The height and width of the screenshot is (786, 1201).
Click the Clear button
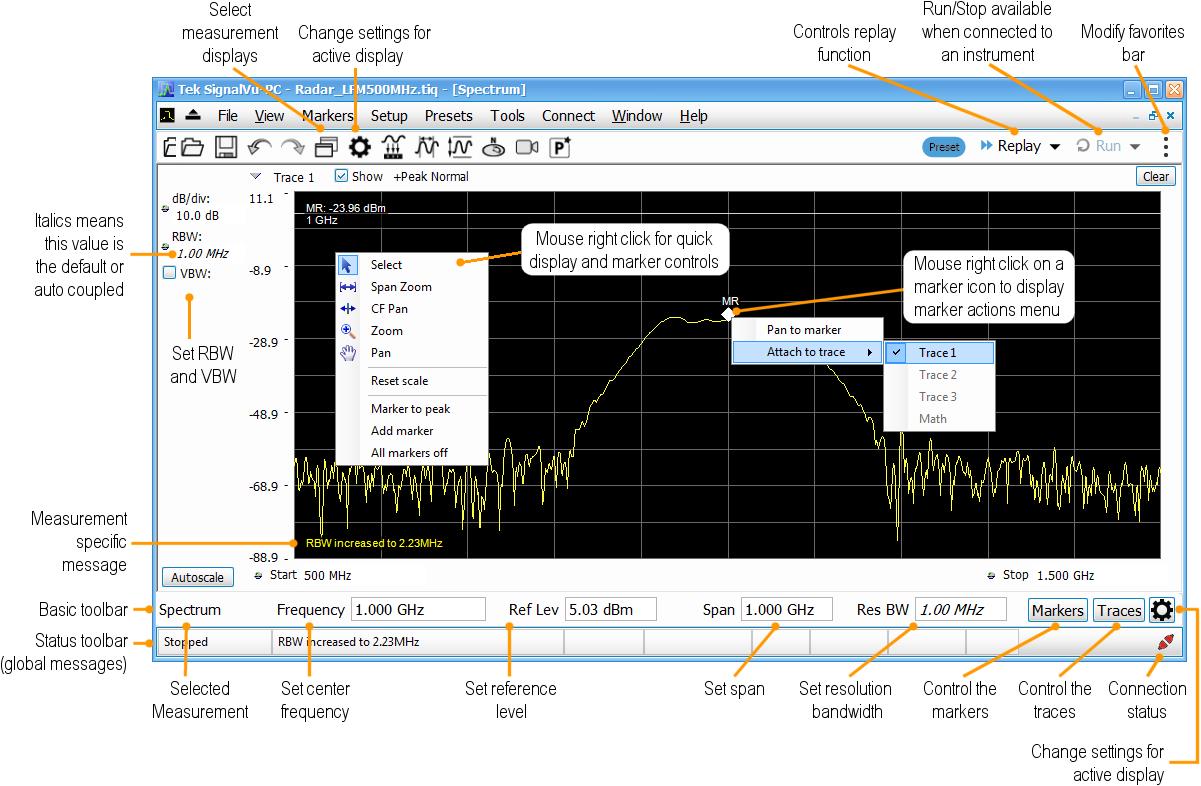point(1156,176)
